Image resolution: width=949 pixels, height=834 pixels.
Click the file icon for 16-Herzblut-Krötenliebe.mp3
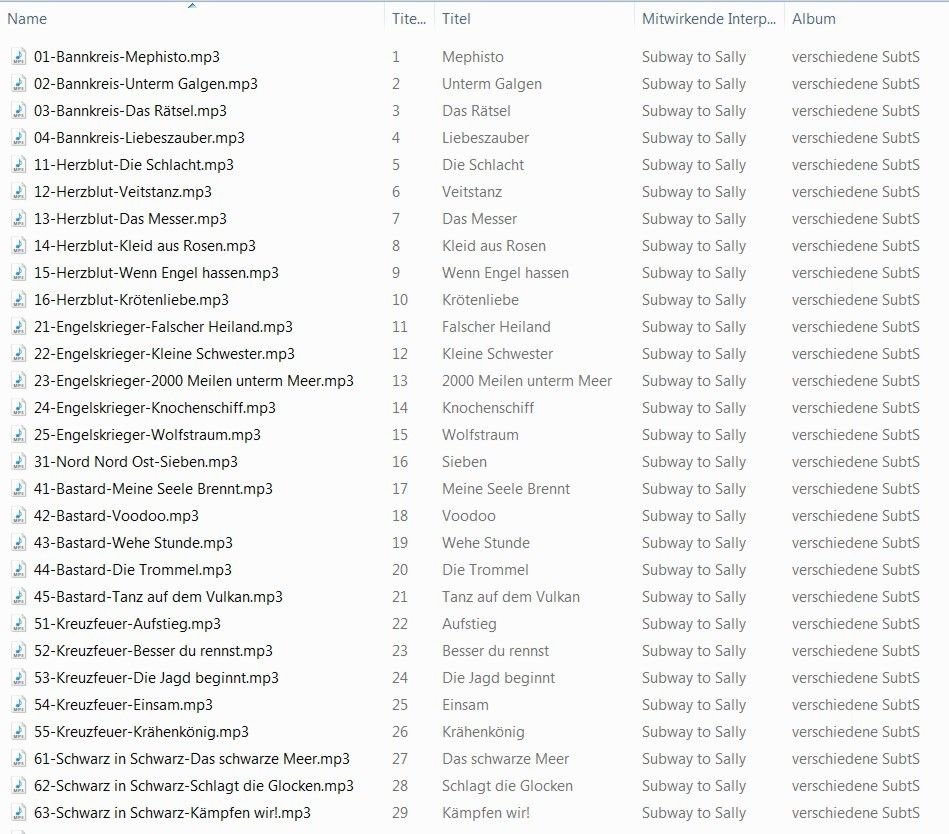click(x=19, y=300)
